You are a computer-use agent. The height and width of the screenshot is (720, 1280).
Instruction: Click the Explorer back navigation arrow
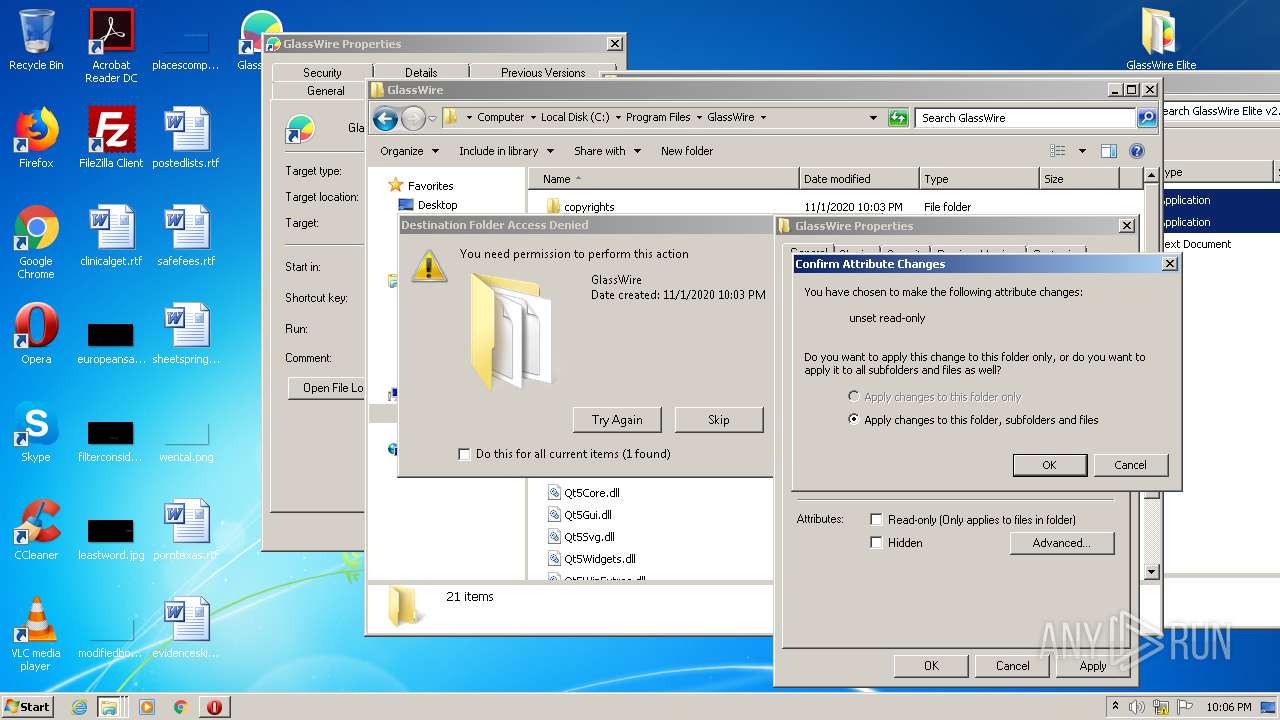click(x=385, y=119)
